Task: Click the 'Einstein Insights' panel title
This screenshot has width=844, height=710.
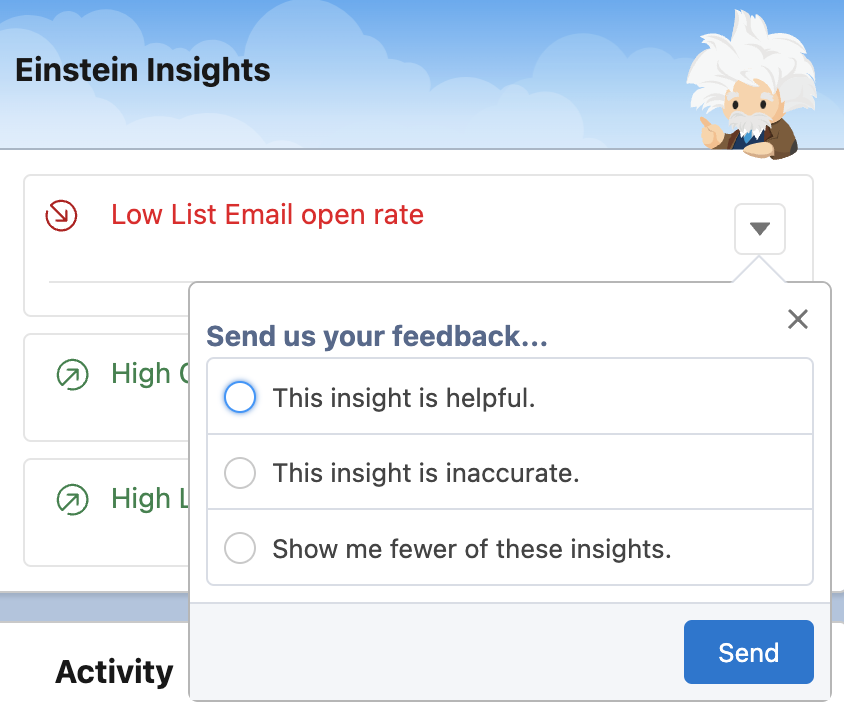Action: click(143, 71)
